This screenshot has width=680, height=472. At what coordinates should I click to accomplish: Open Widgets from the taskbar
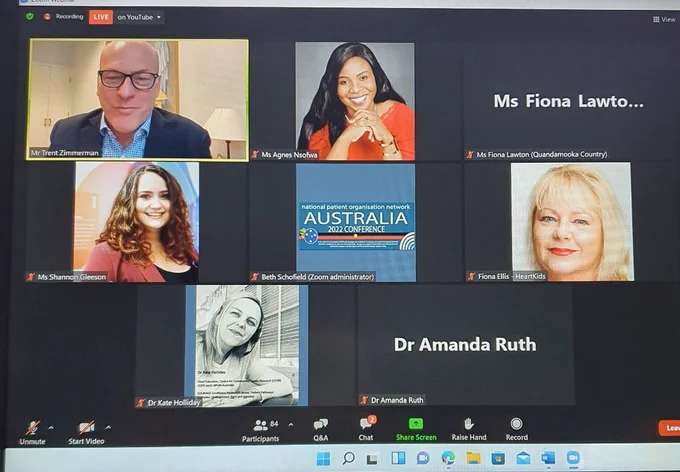(398, 458)
